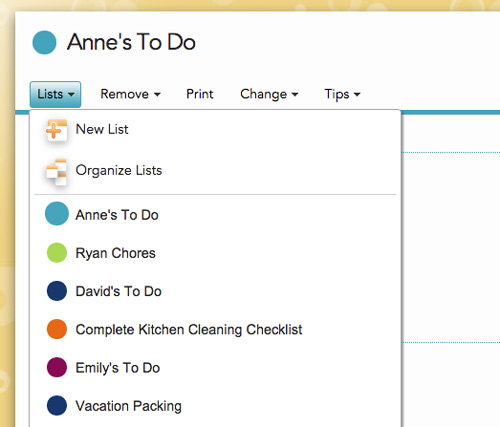Expand the Change dropdown menu
Viewport: 500px width, 427px height.
pos(269,94)
